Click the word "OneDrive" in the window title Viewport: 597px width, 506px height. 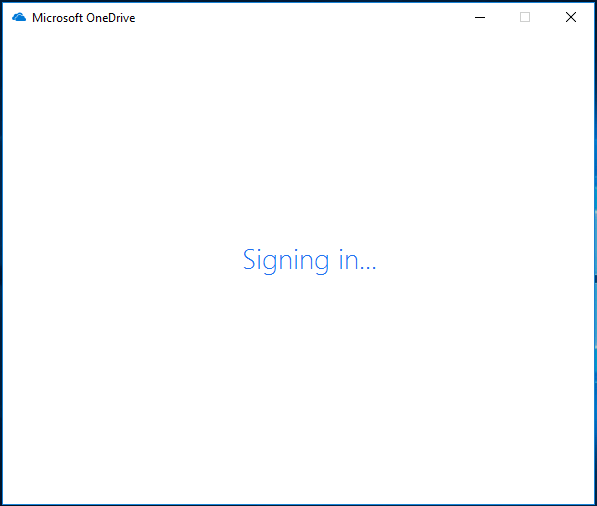pos(110,18)
